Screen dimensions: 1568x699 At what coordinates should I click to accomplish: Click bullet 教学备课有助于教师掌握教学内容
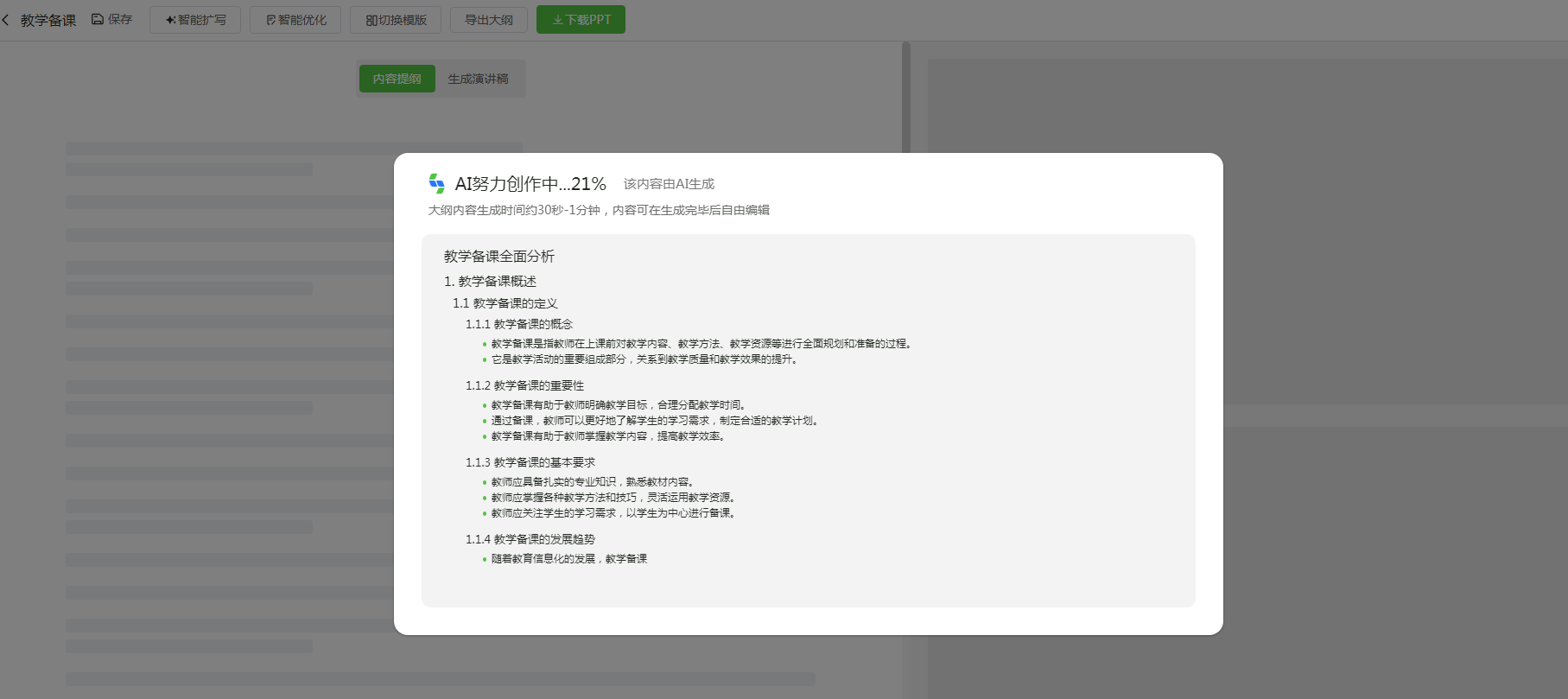tap(608, 436)
